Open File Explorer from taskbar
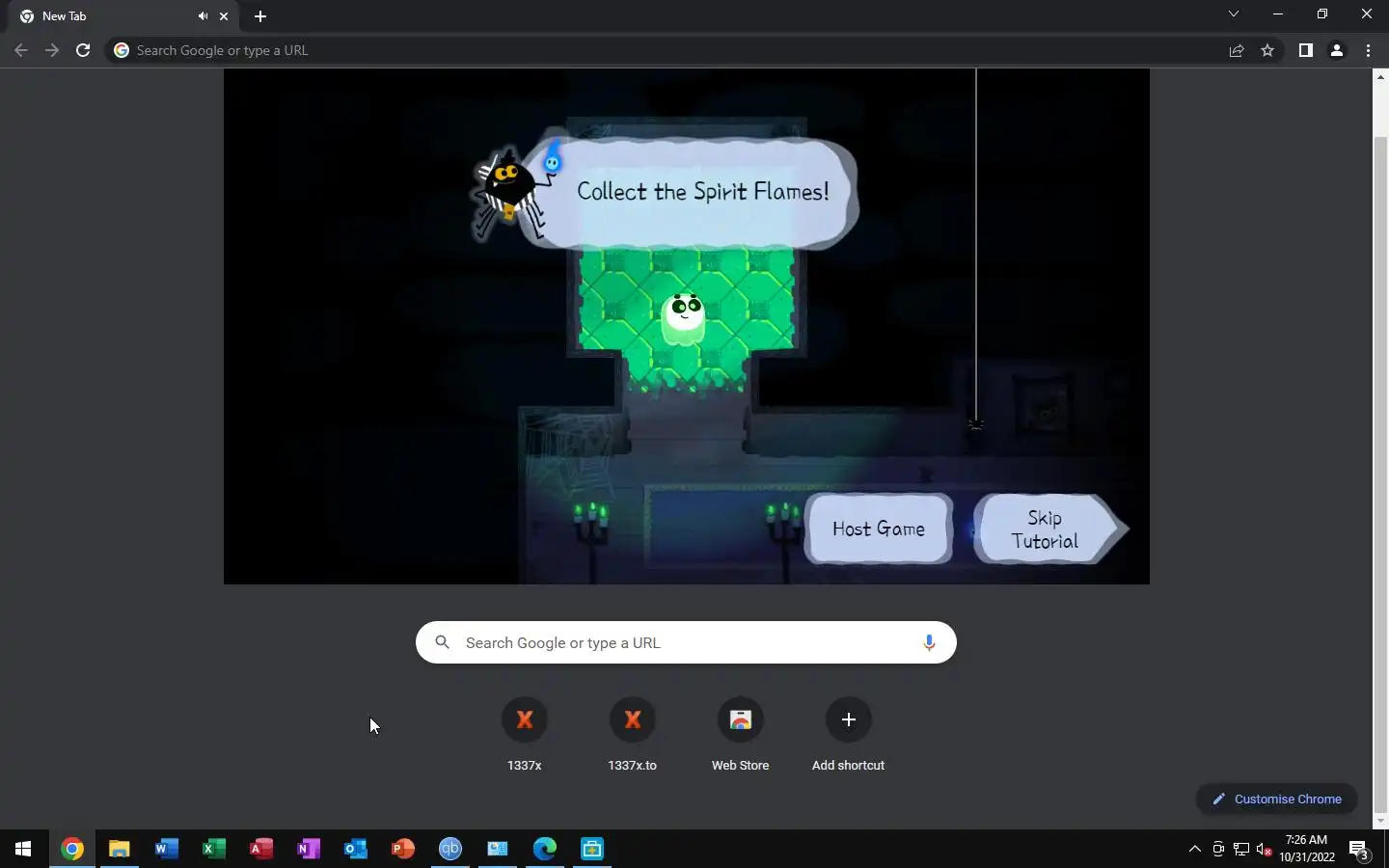This screenshot has height=868, width=1389. pyautogui.click(x=119, y=849)
